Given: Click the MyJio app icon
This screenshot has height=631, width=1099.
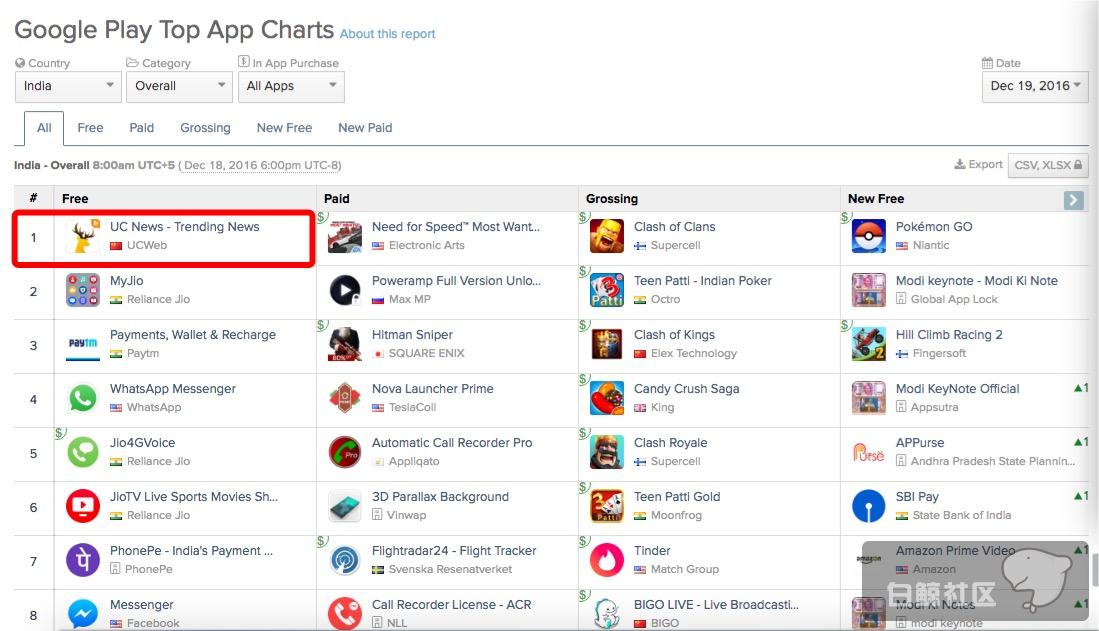Looking at the screenshot, I should 83,291.
